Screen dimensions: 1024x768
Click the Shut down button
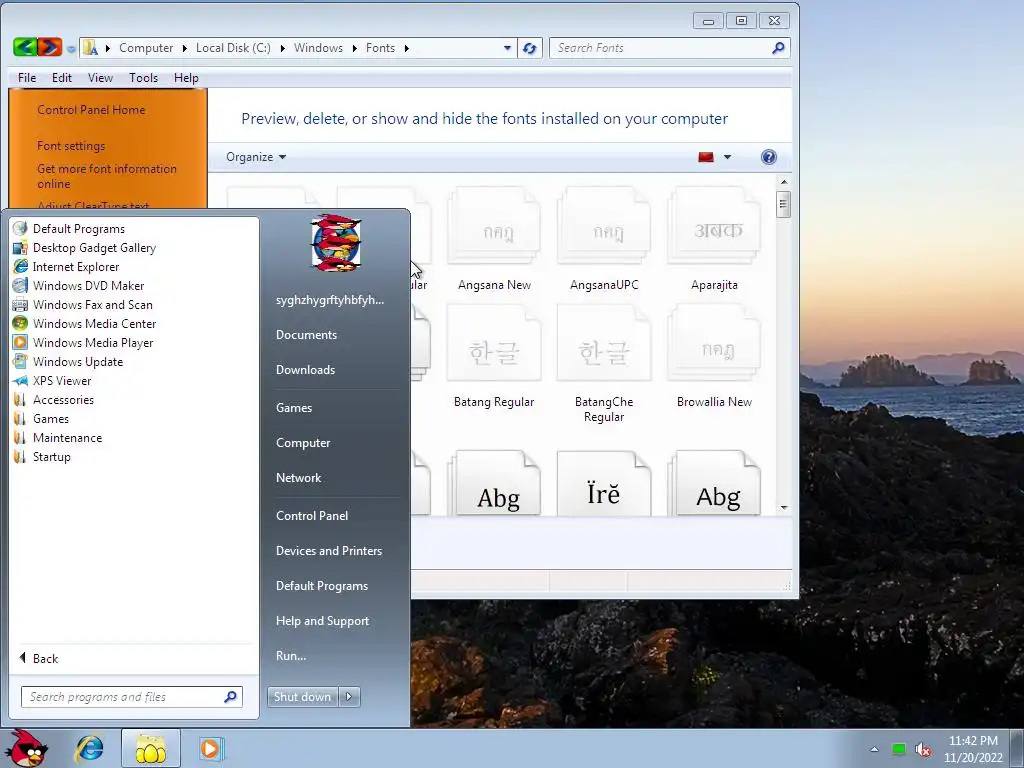point(302,697)
